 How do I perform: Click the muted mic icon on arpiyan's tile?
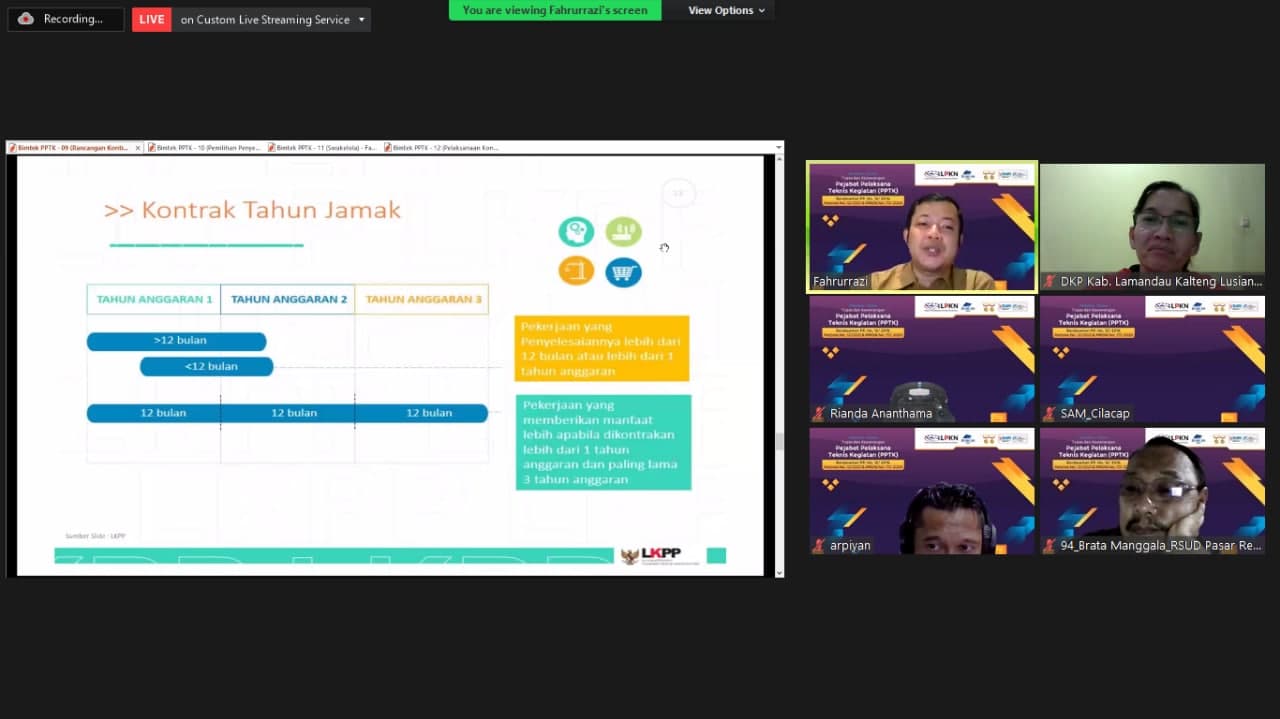pos(818,546)
